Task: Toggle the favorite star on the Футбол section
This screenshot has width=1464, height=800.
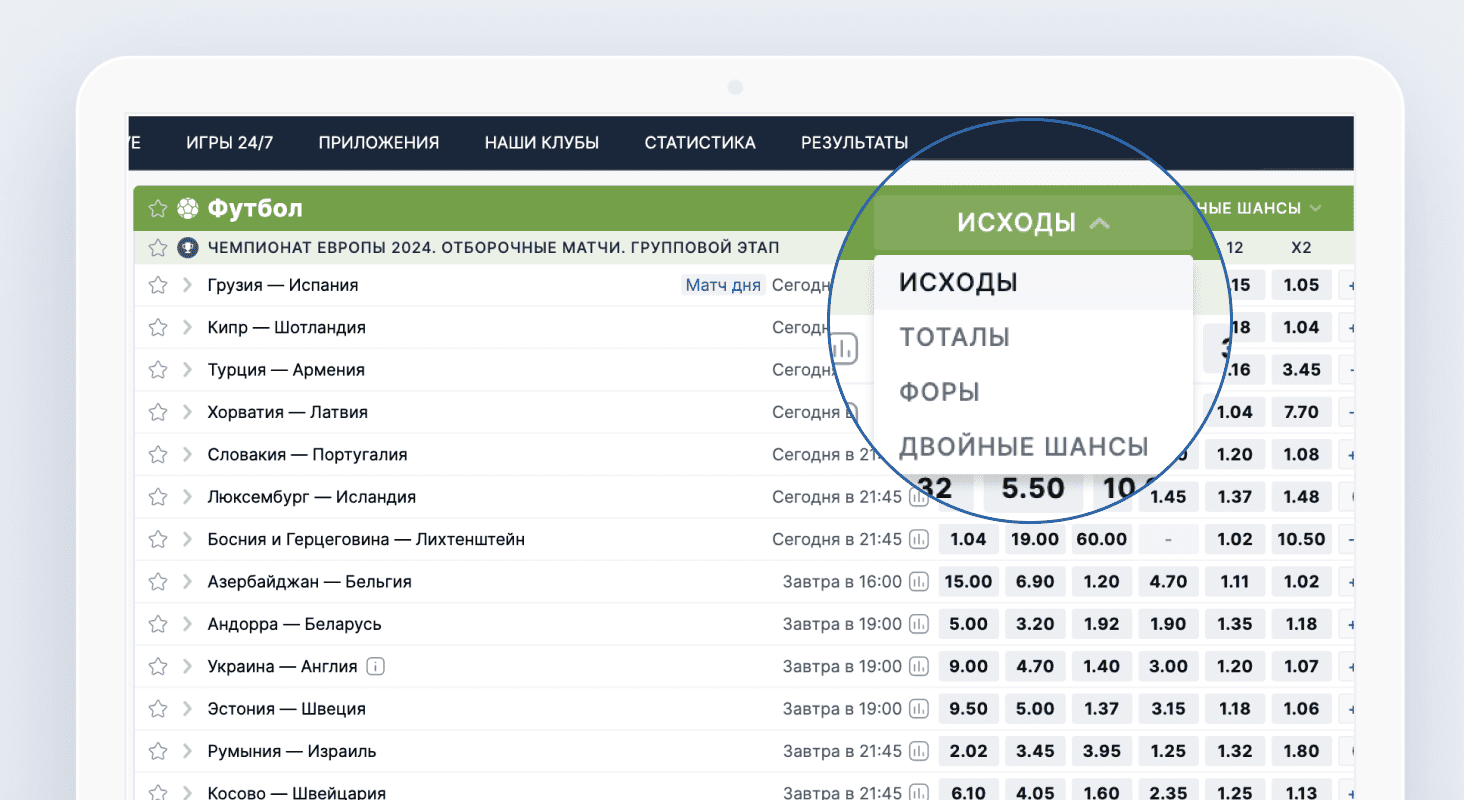Action: pyautogui.click(x=157, y=207)
